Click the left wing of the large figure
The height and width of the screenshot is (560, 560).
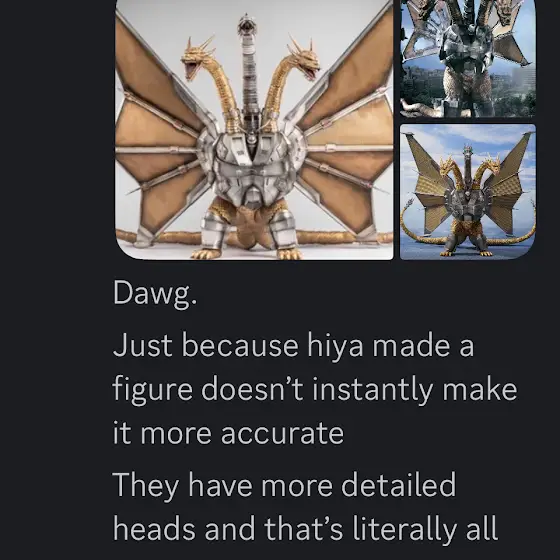click(x=159, y=132)
